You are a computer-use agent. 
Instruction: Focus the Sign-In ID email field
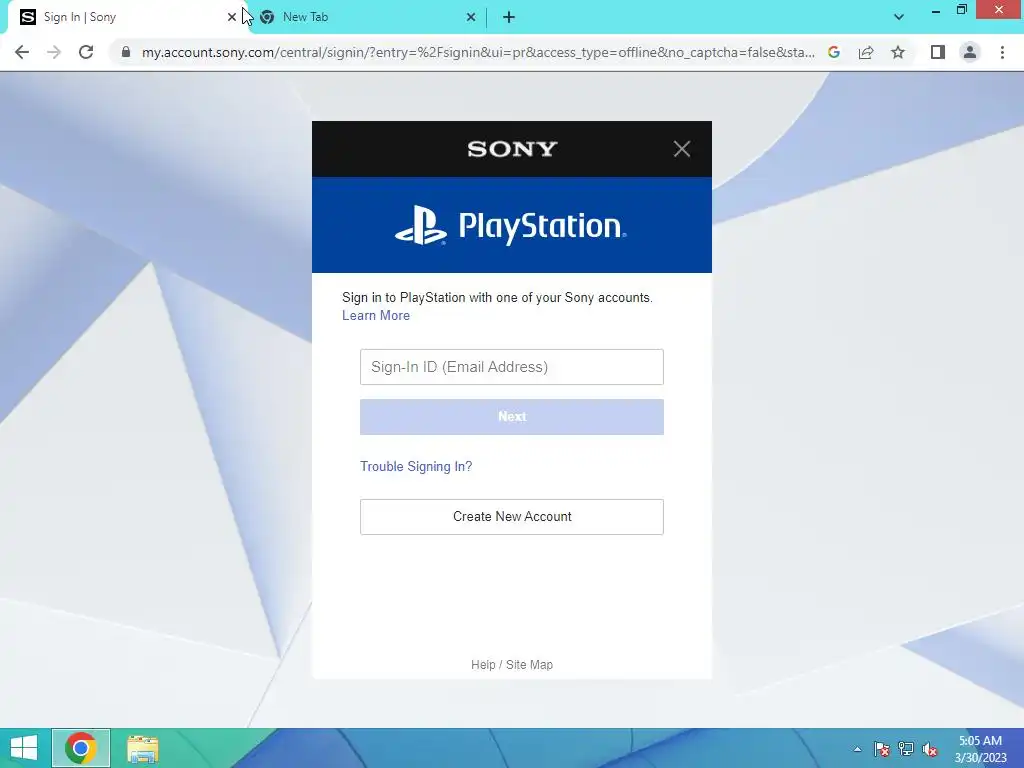(x=512, y=367)
